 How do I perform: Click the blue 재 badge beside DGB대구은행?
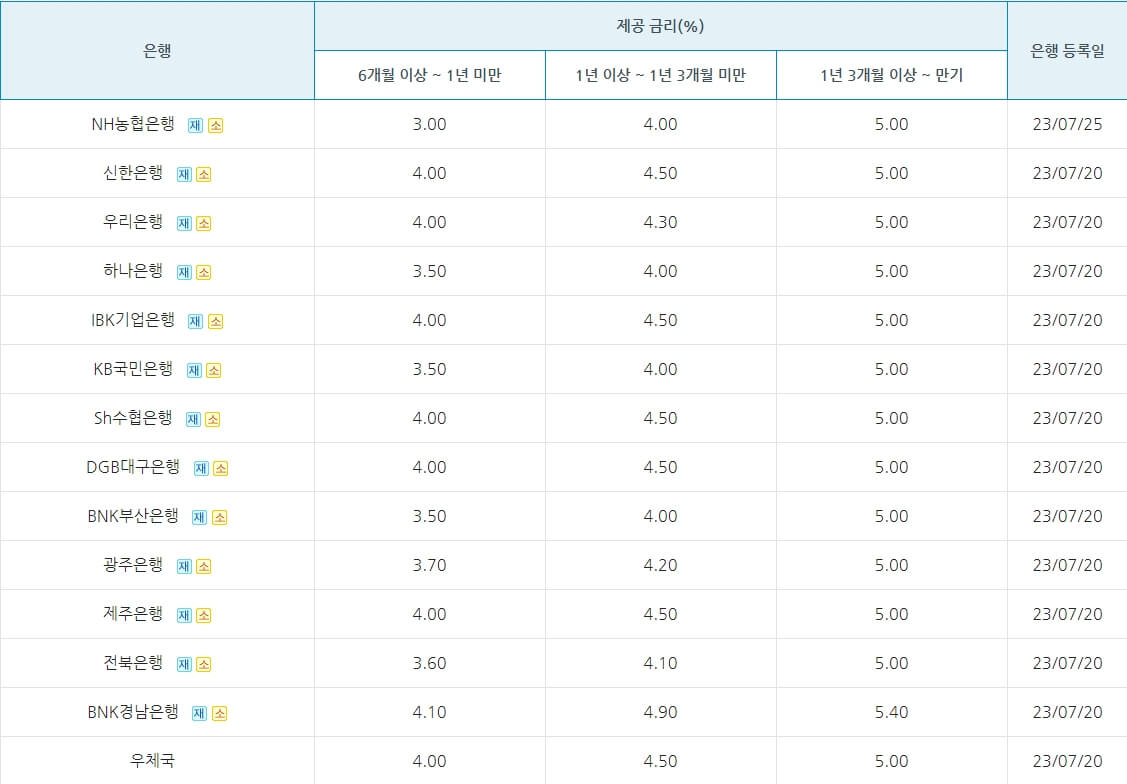click(x=201, y=469)
